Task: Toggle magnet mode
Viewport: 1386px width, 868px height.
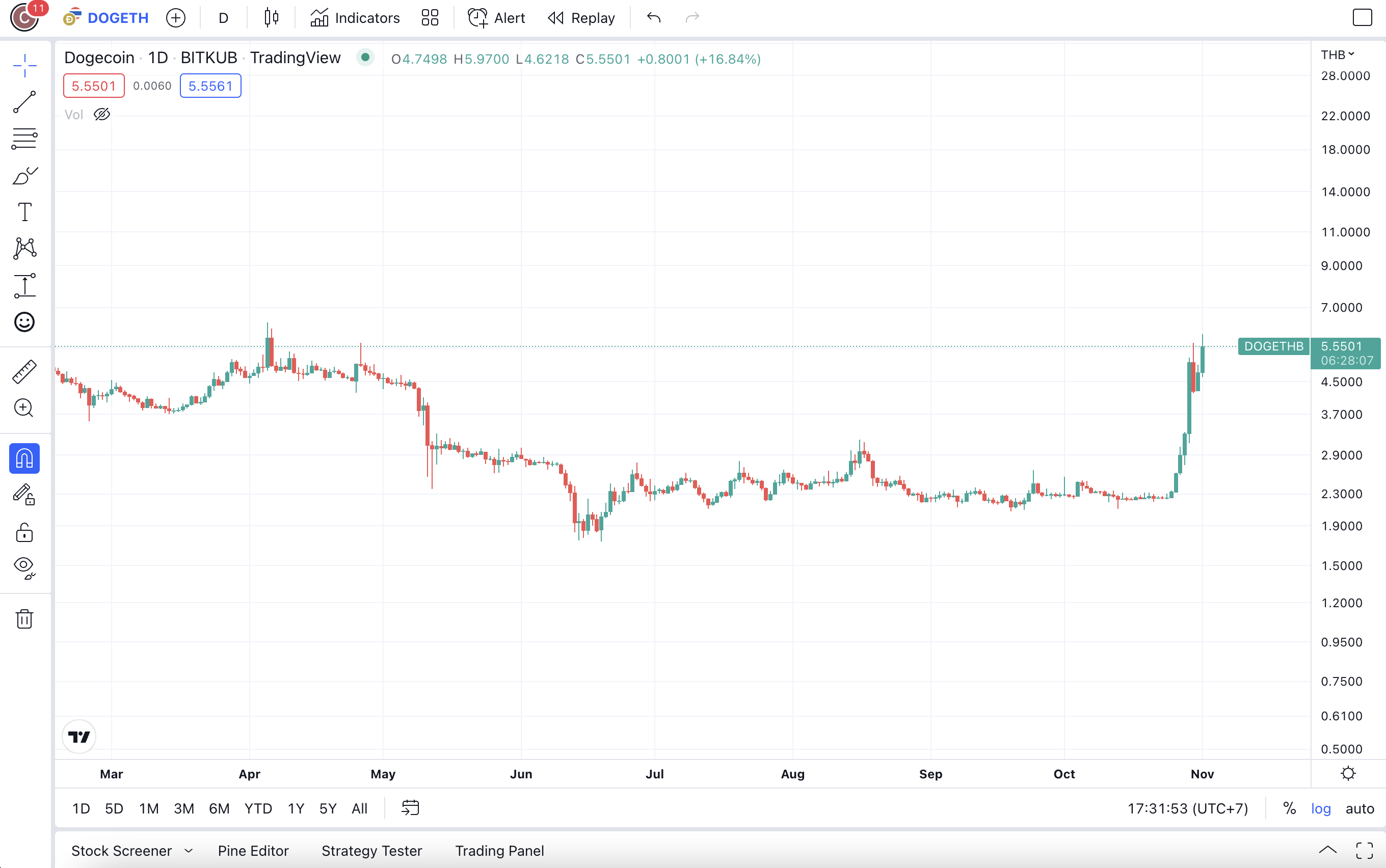Action: (24, 458)
